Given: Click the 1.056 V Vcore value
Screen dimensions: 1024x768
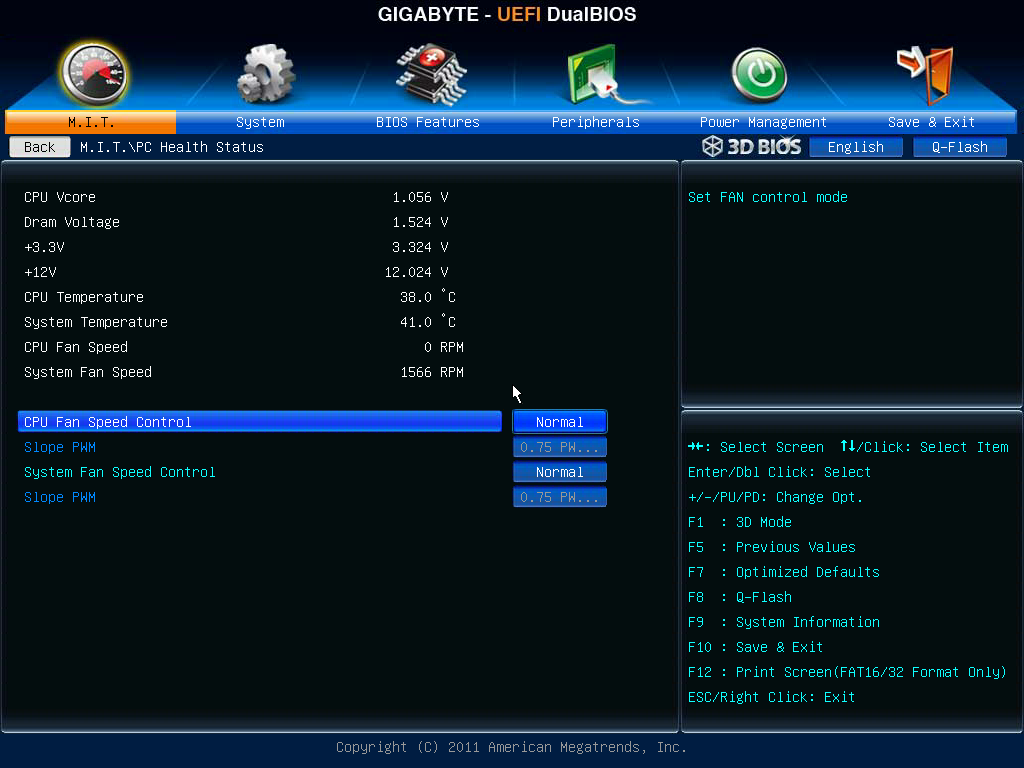Looking at the screenshot, I should (420, 197).
